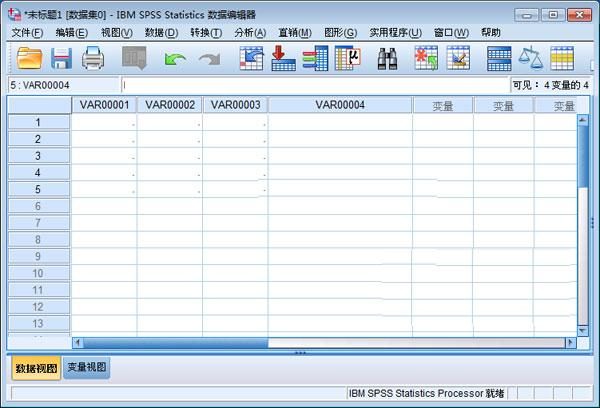600x408 pixels.
Task: Click the SPSS app icon in title bar
Action: pos(15,15)
